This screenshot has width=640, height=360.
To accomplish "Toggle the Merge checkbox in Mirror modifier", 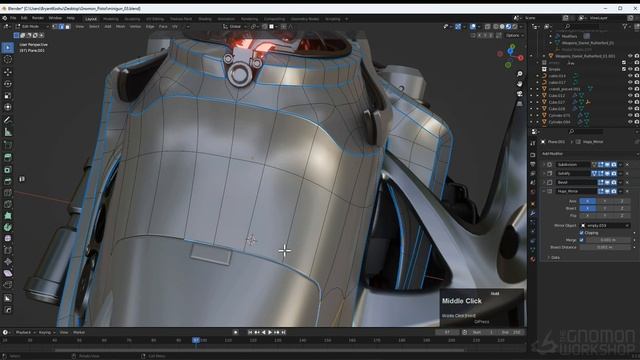I will tap(582, 240).
